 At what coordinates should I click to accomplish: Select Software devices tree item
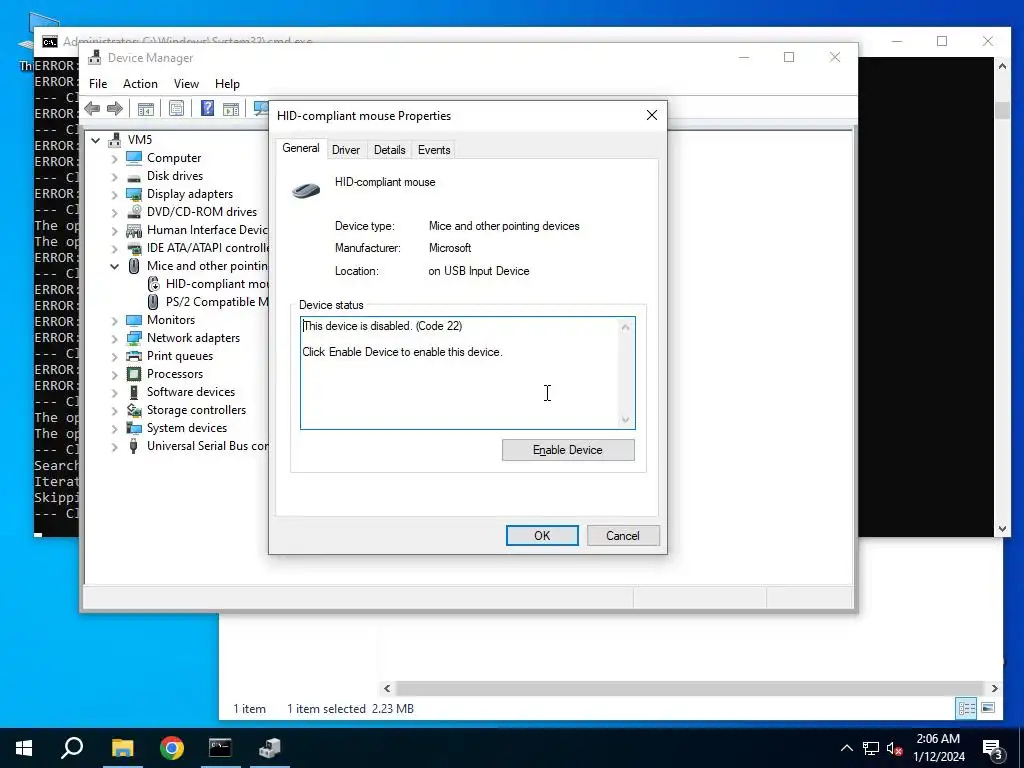[191, 392]
